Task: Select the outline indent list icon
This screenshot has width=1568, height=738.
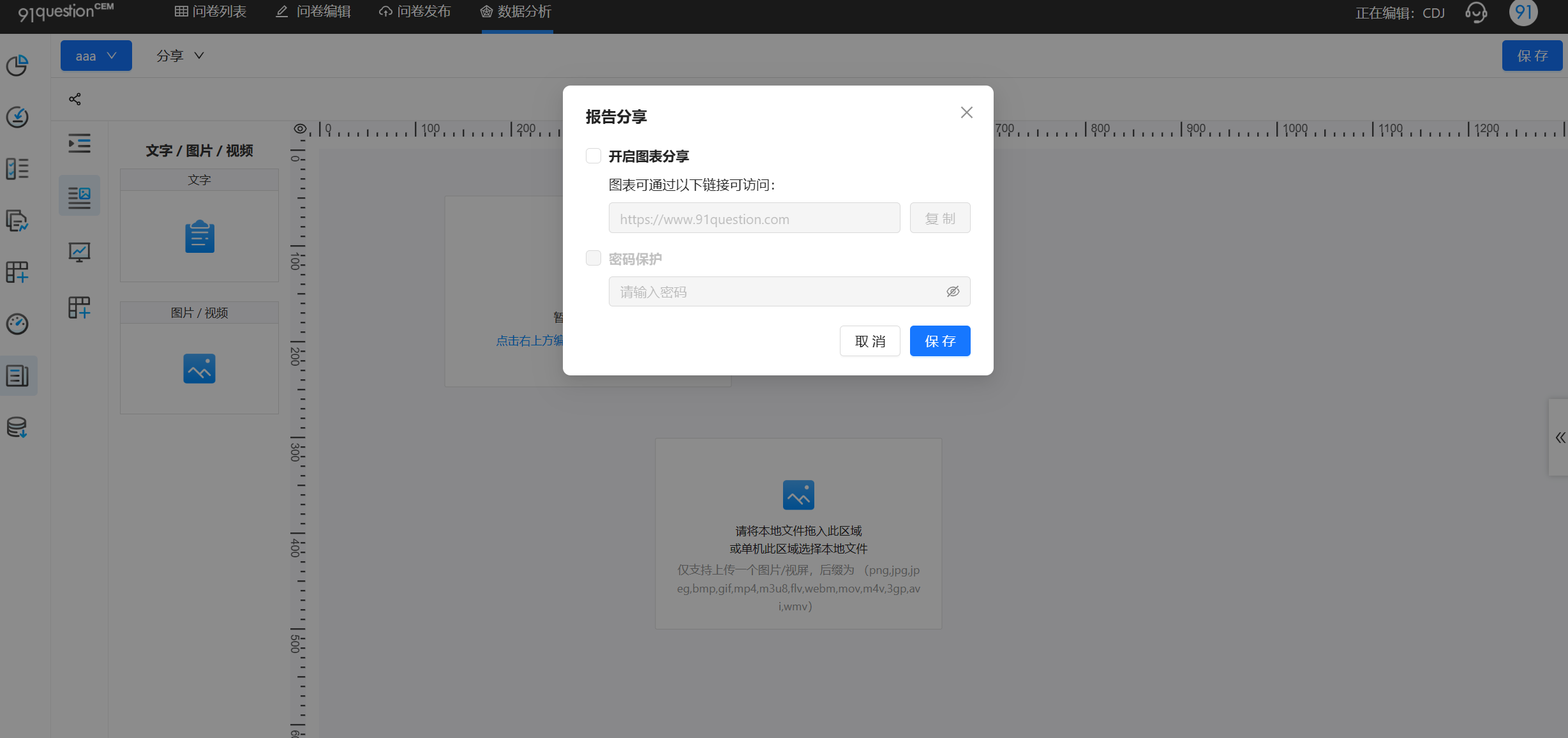Action: [79, 143]
